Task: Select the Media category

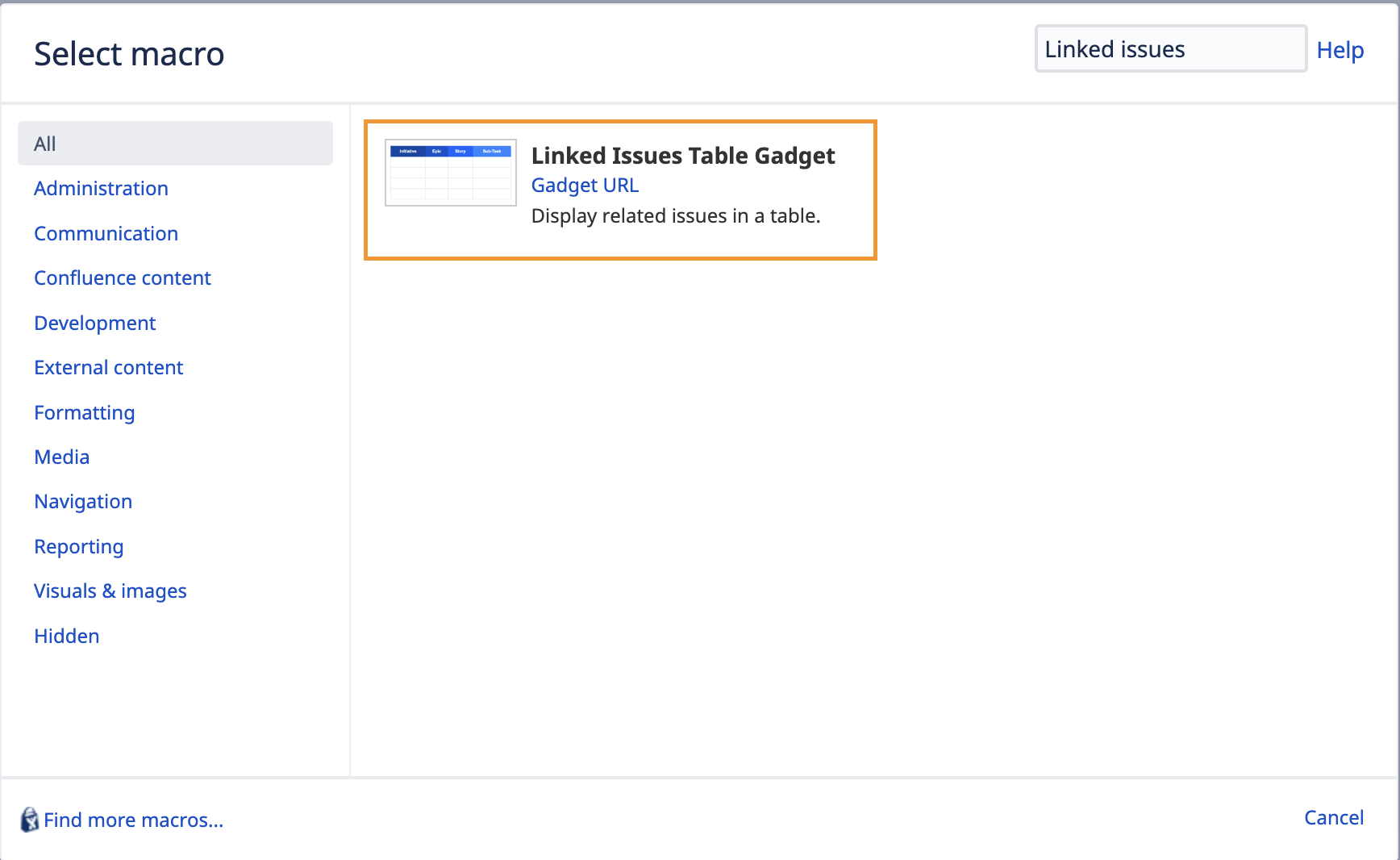Action: [x=61, y=457]
